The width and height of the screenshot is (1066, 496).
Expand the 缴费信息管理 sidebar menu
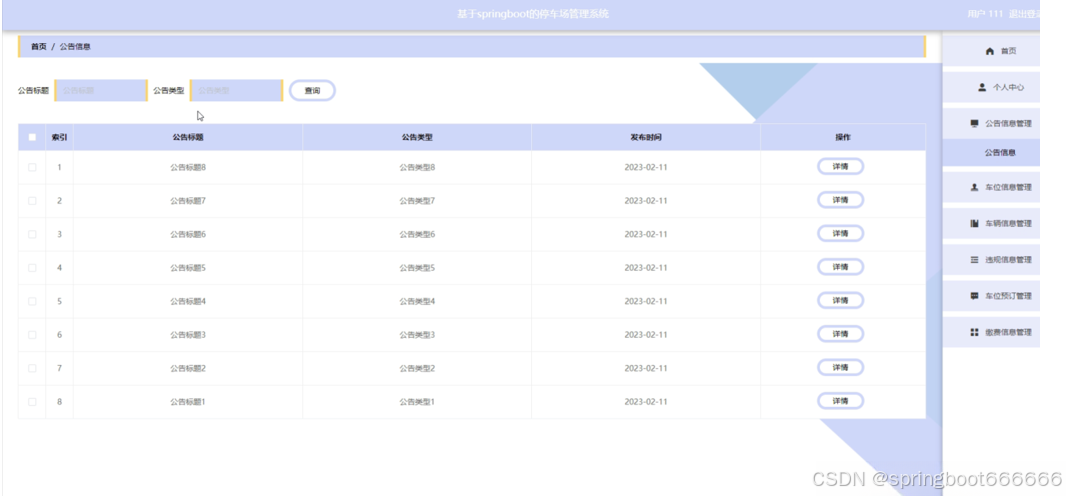991,332
